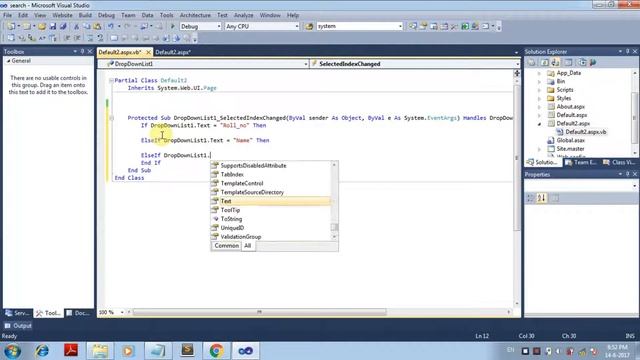The image size is (640, 360).
Task: Select ToolTip in the IntelliSense list
Action: point(271,210)
